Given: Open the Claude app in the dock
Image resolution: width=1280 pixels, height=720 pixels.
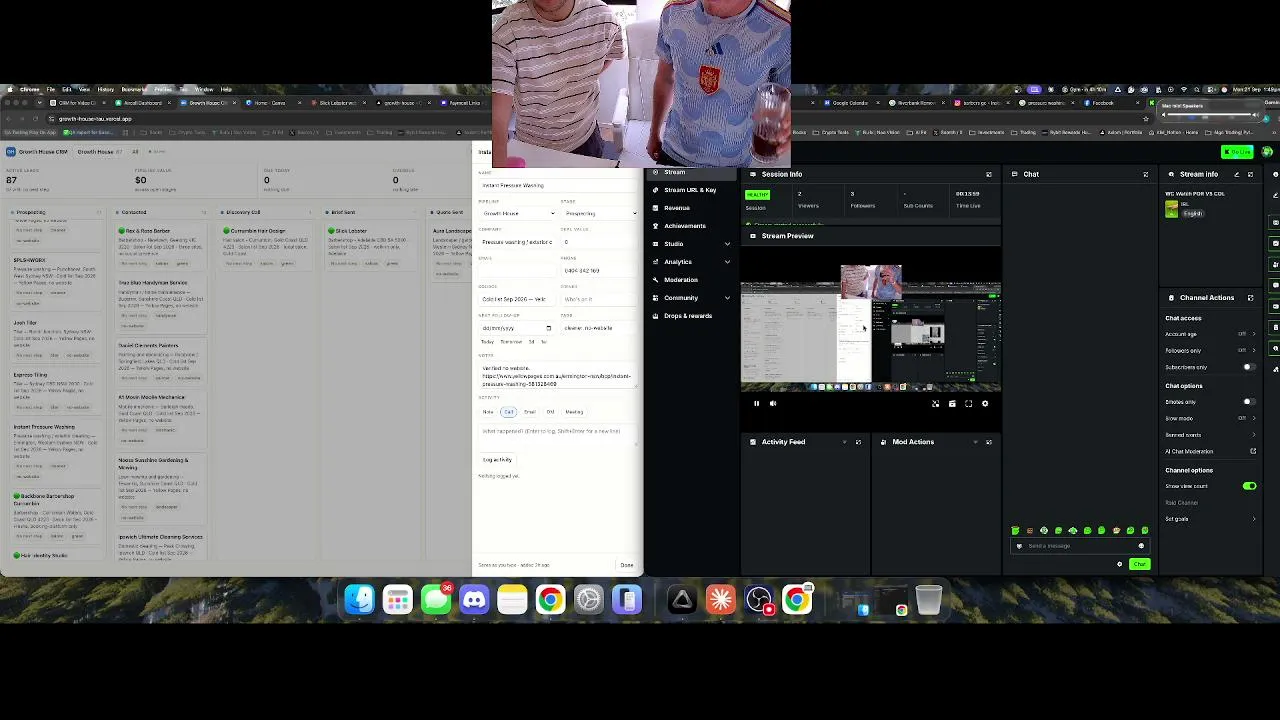Looking at the screenshot, I should [720, 600].
